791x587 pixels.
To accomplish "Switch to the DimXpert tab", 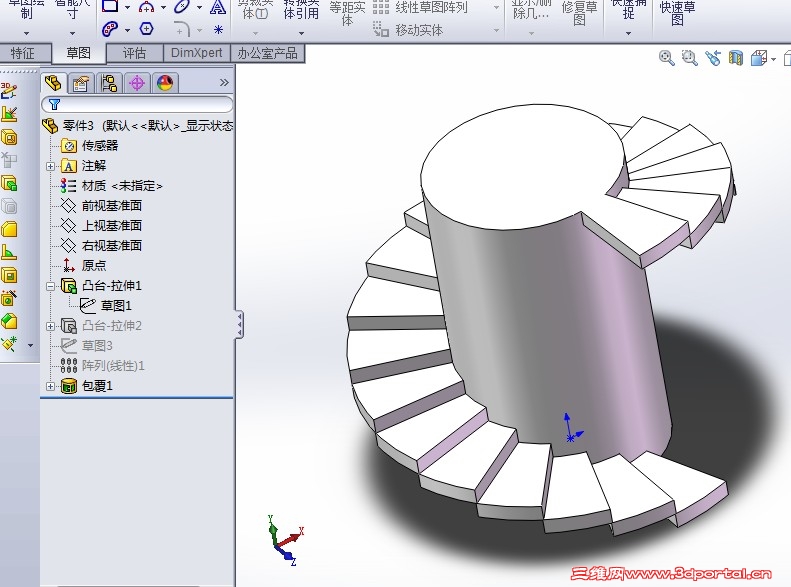I will pos(196,53).
